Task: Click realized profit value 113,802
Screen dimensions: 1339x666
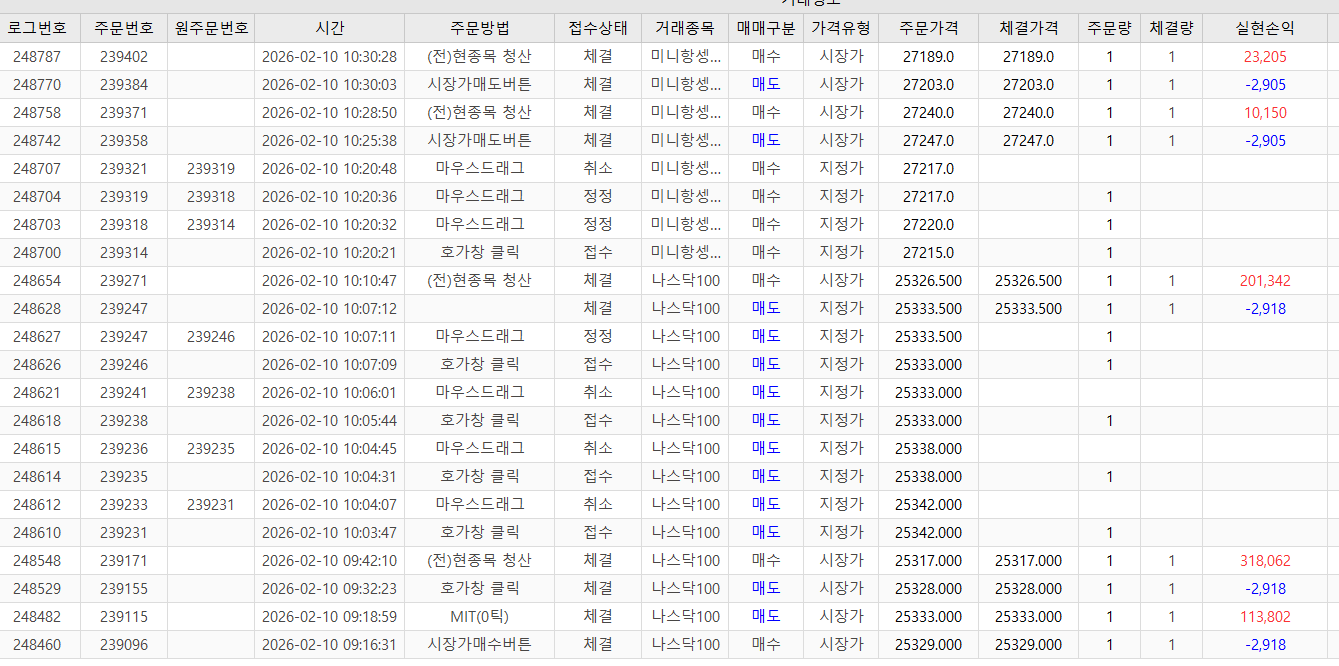Action: point(1265,617)
